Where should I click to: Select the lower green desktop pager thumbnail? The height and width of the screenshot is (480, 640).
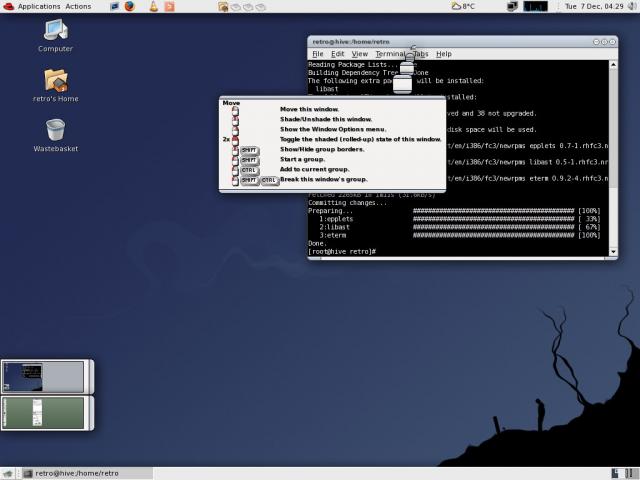[43, 413]
